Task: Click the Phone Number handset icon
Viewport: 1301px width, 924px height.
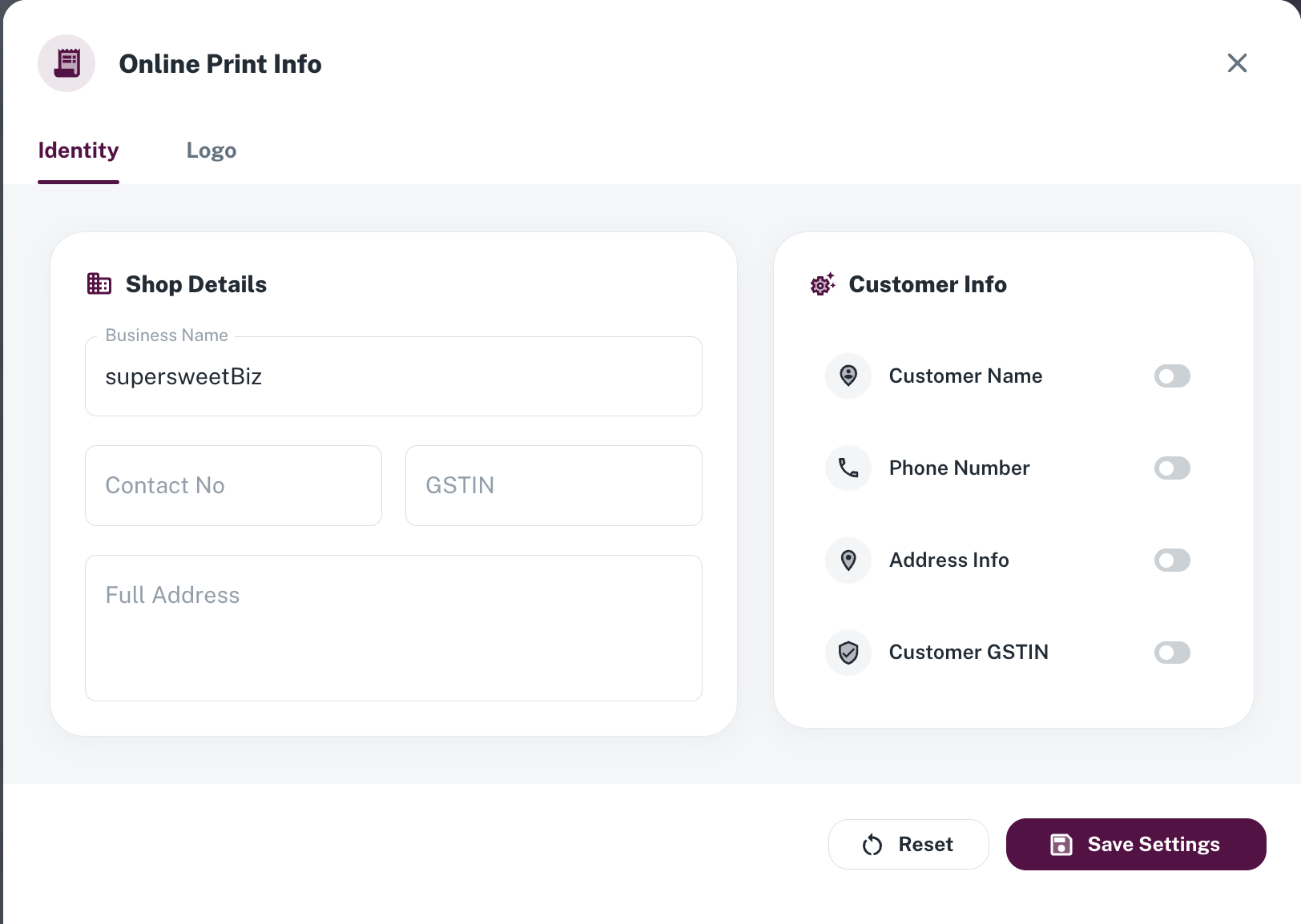Action: tap(848, 468)
